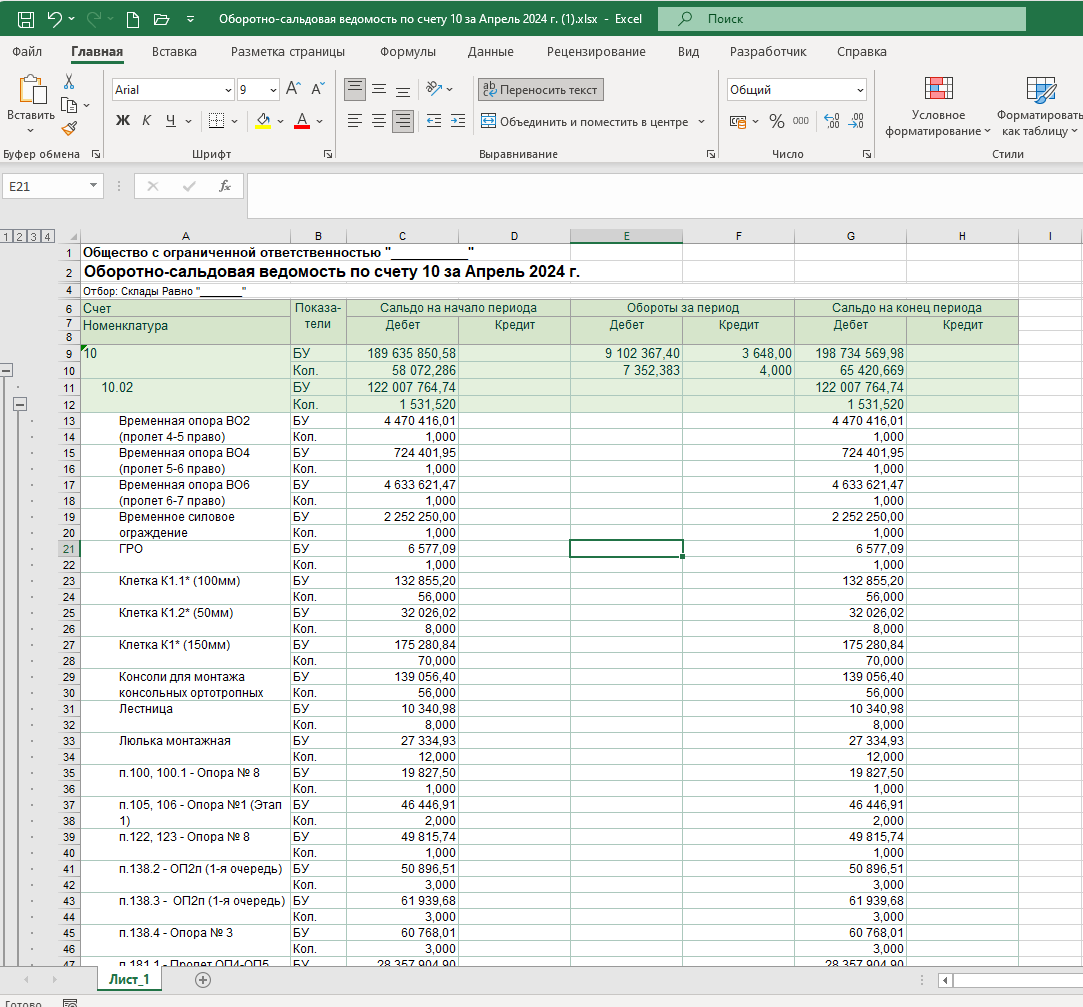Collapse the outline group at row 12
This screenshot has width=1083, height=1007.
pyautogui.click(x=19, y=405)
